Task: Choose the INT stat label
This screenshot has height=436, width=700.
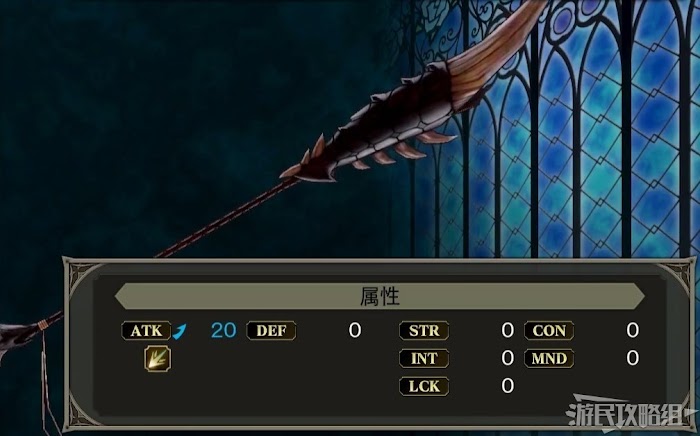Action: [x=424, y=358]
